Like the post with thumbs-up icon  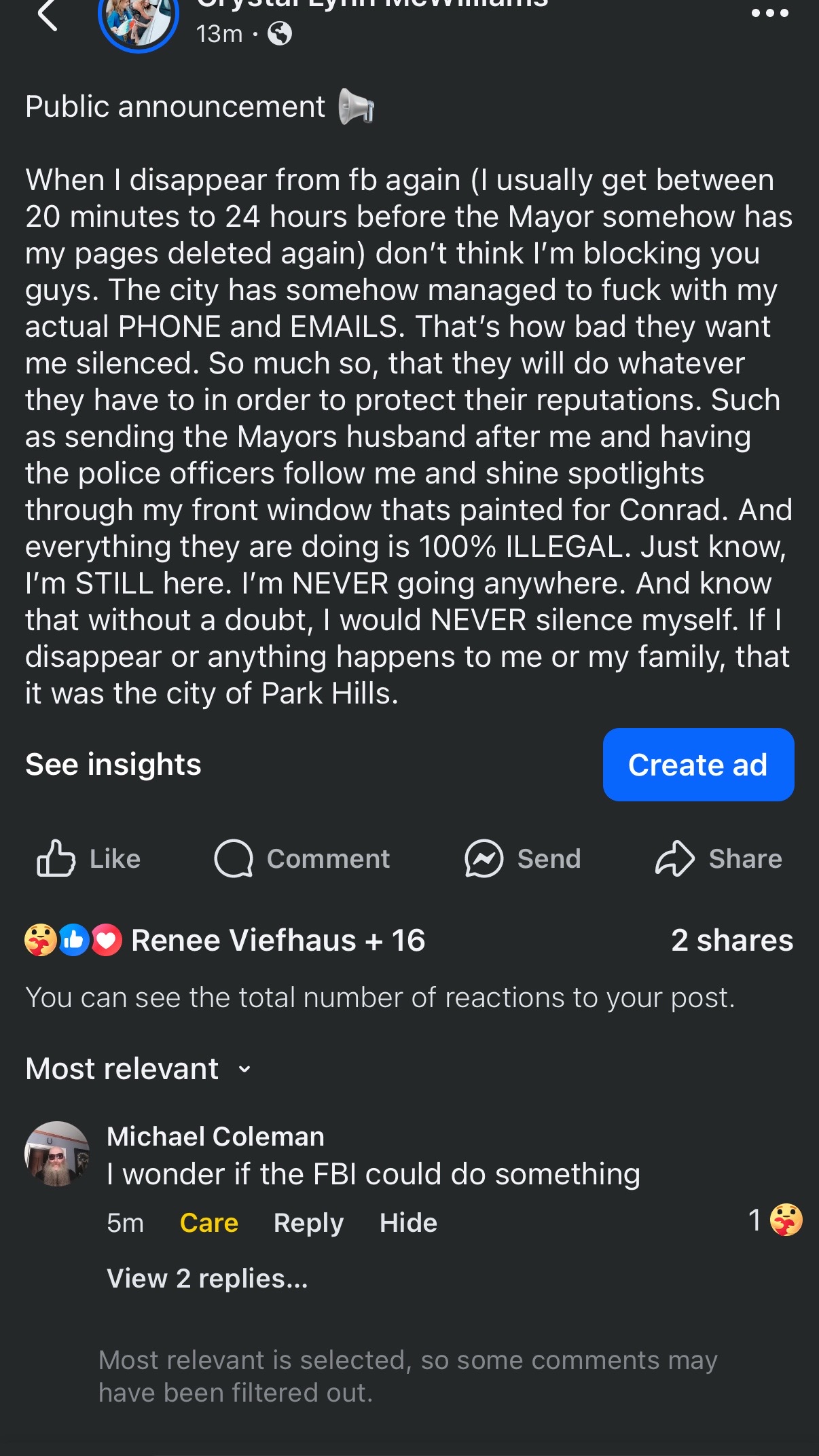coord(56,858)
